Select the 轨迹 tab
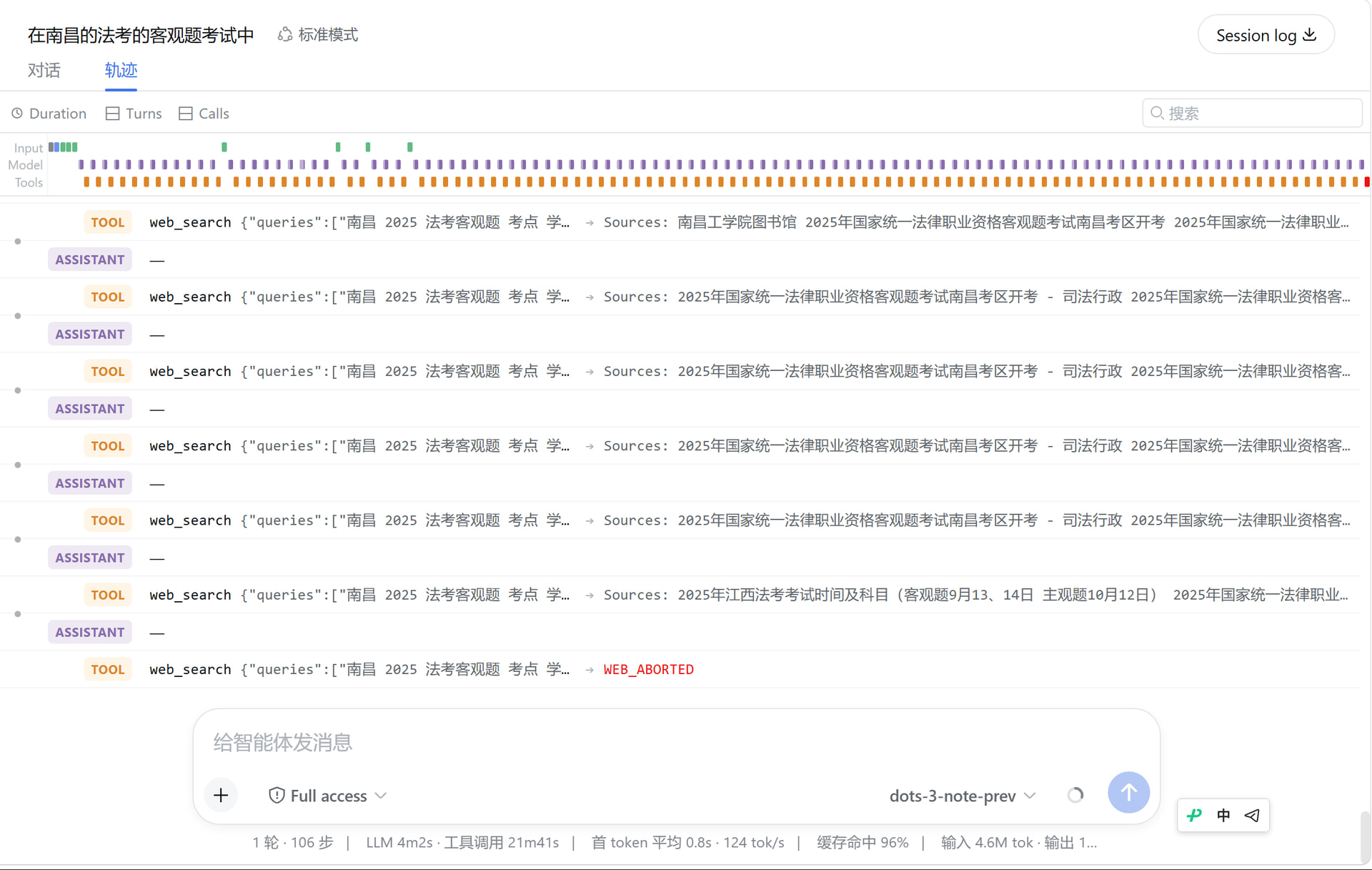 121,70
